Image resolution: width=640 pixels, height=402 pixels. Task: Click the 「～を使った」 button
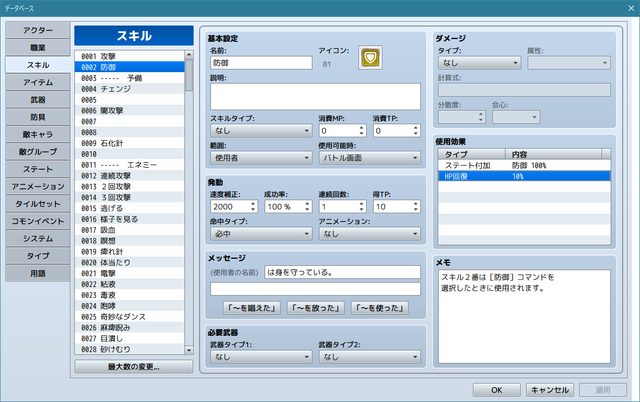click(x=380, y=308)
